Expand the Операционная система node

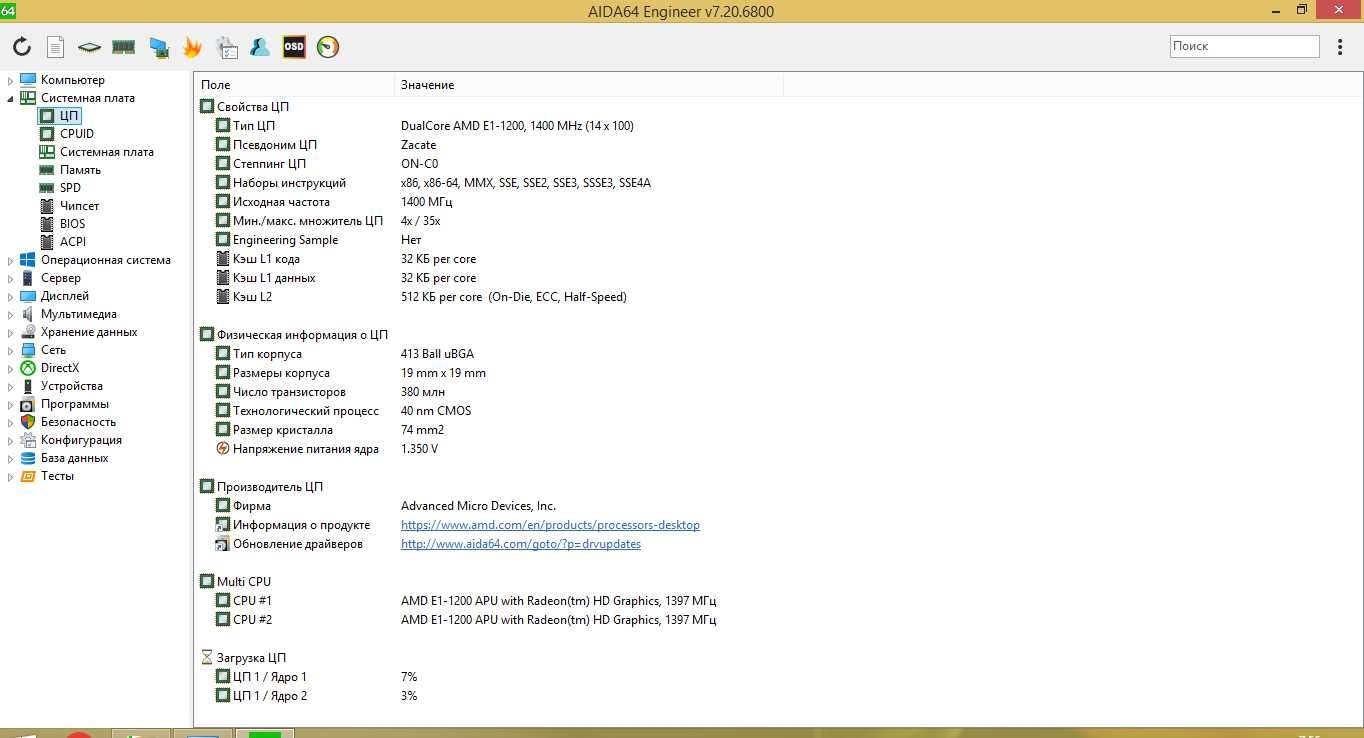tap(10, 260)
